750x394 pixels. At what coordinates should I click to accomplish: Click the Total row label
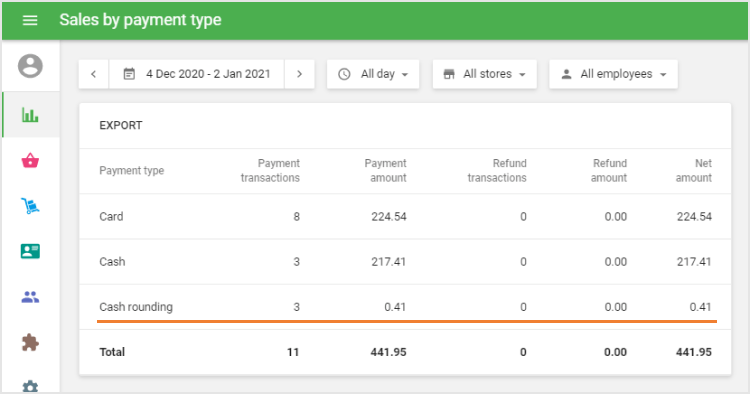[112, 352]
